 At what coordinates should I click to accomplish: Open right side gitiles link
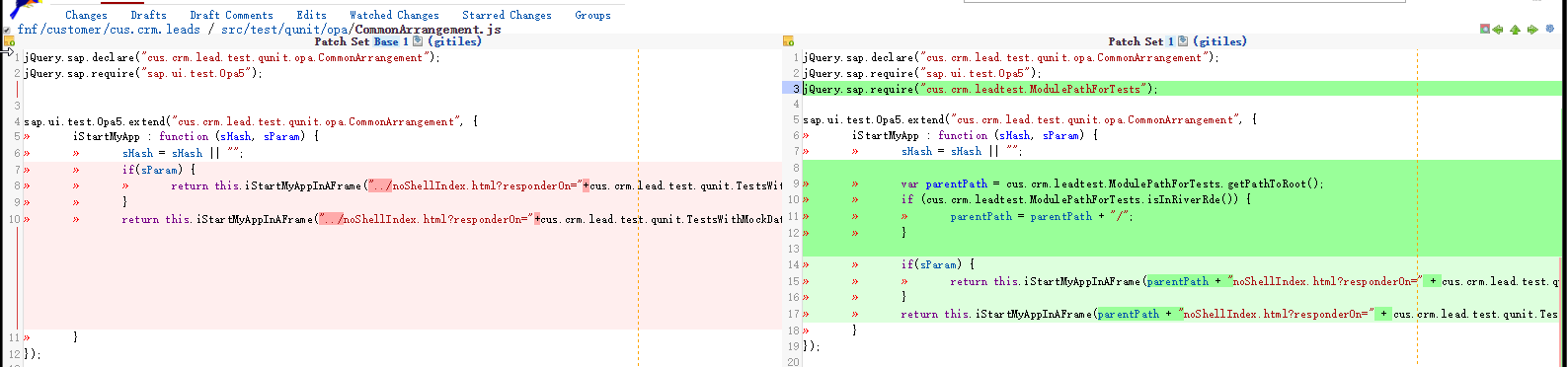click(x=1220, y=41)
